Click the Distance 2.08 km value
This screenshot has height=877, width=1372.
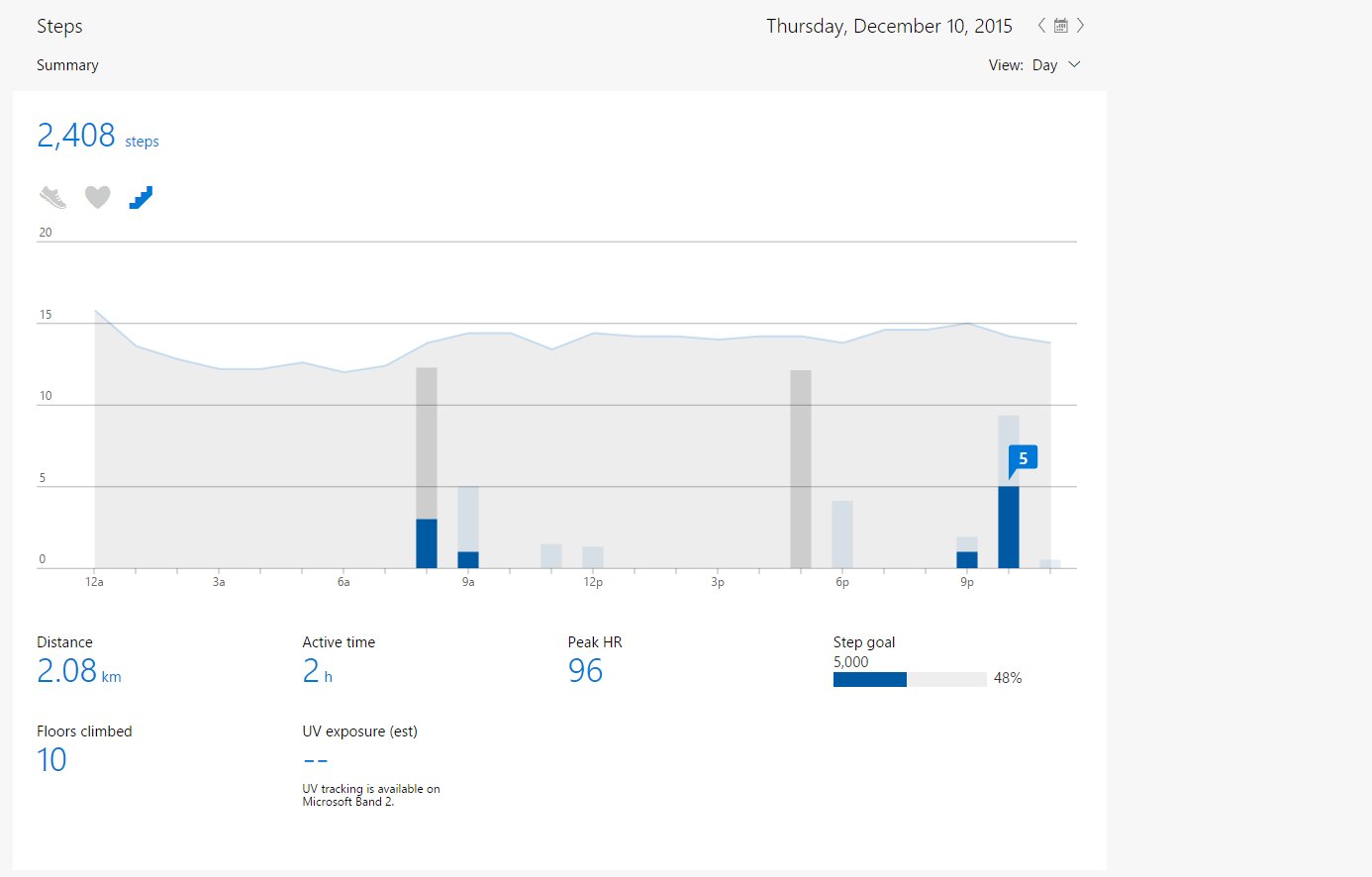(x=79, y=671)
